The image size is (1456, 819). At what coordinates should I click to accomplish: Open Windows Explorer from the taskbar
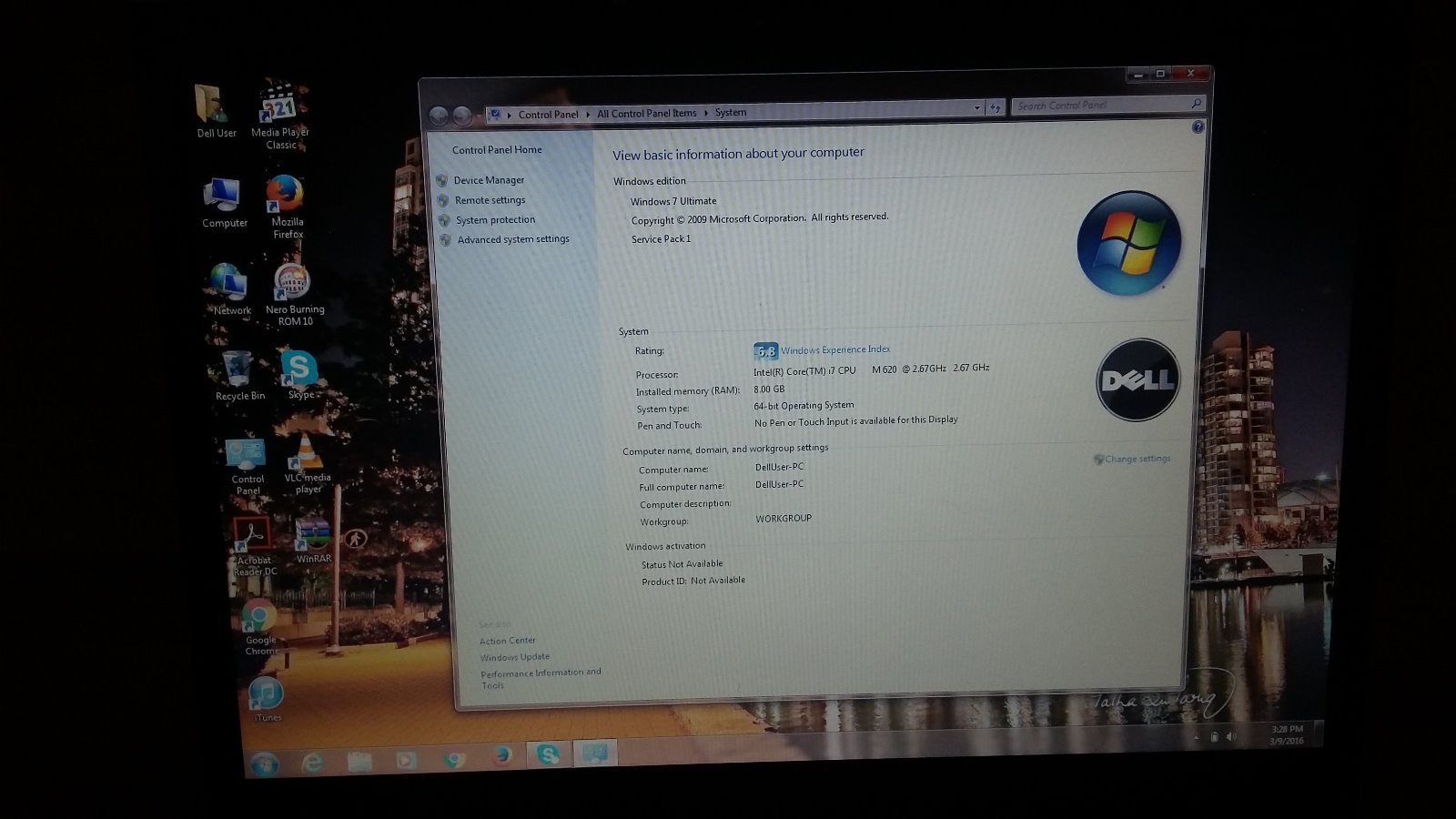(x=359, y=760)
